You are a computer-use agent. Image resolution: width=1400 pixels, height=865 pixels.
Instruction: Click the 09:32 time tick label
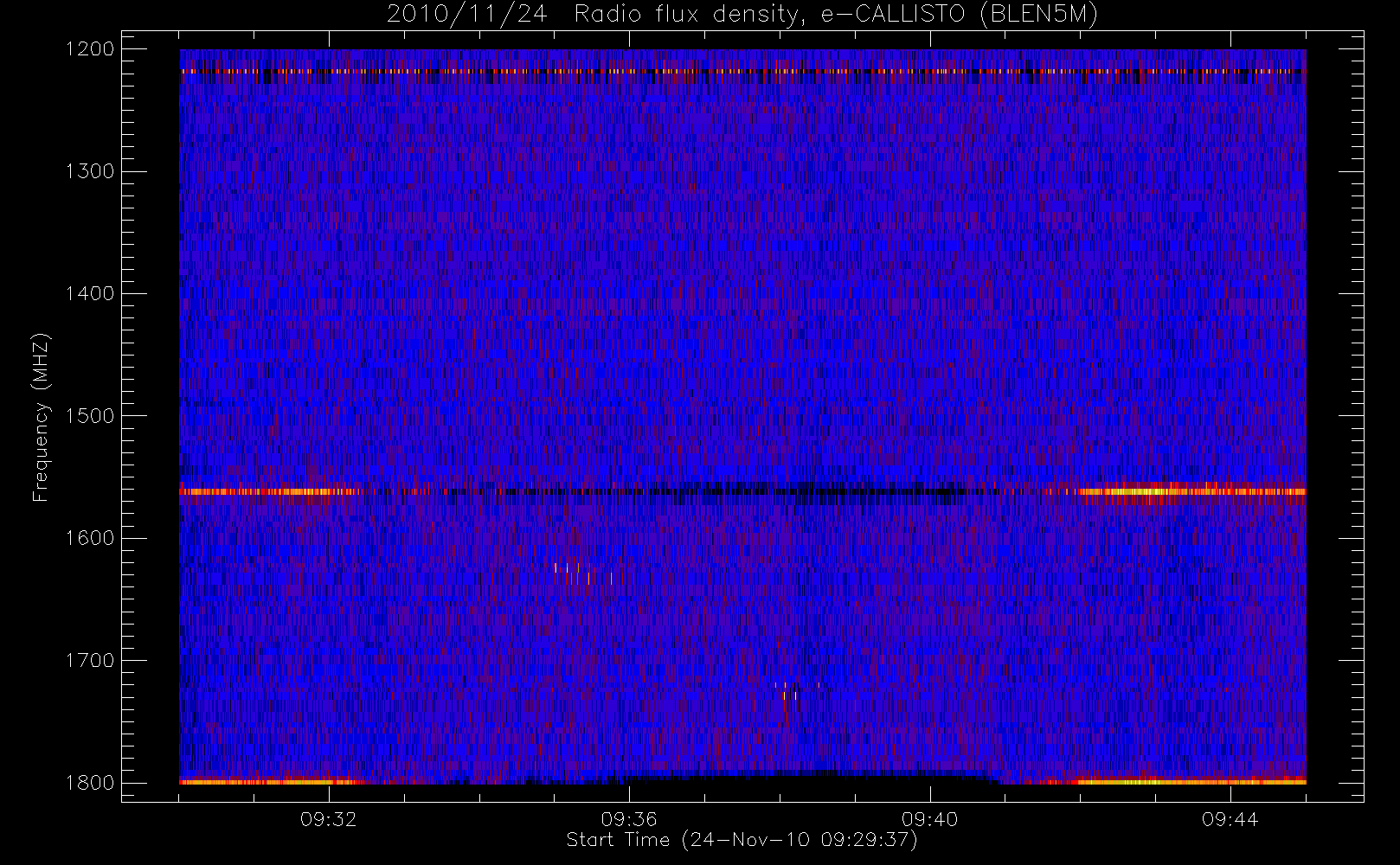(328, 819)
